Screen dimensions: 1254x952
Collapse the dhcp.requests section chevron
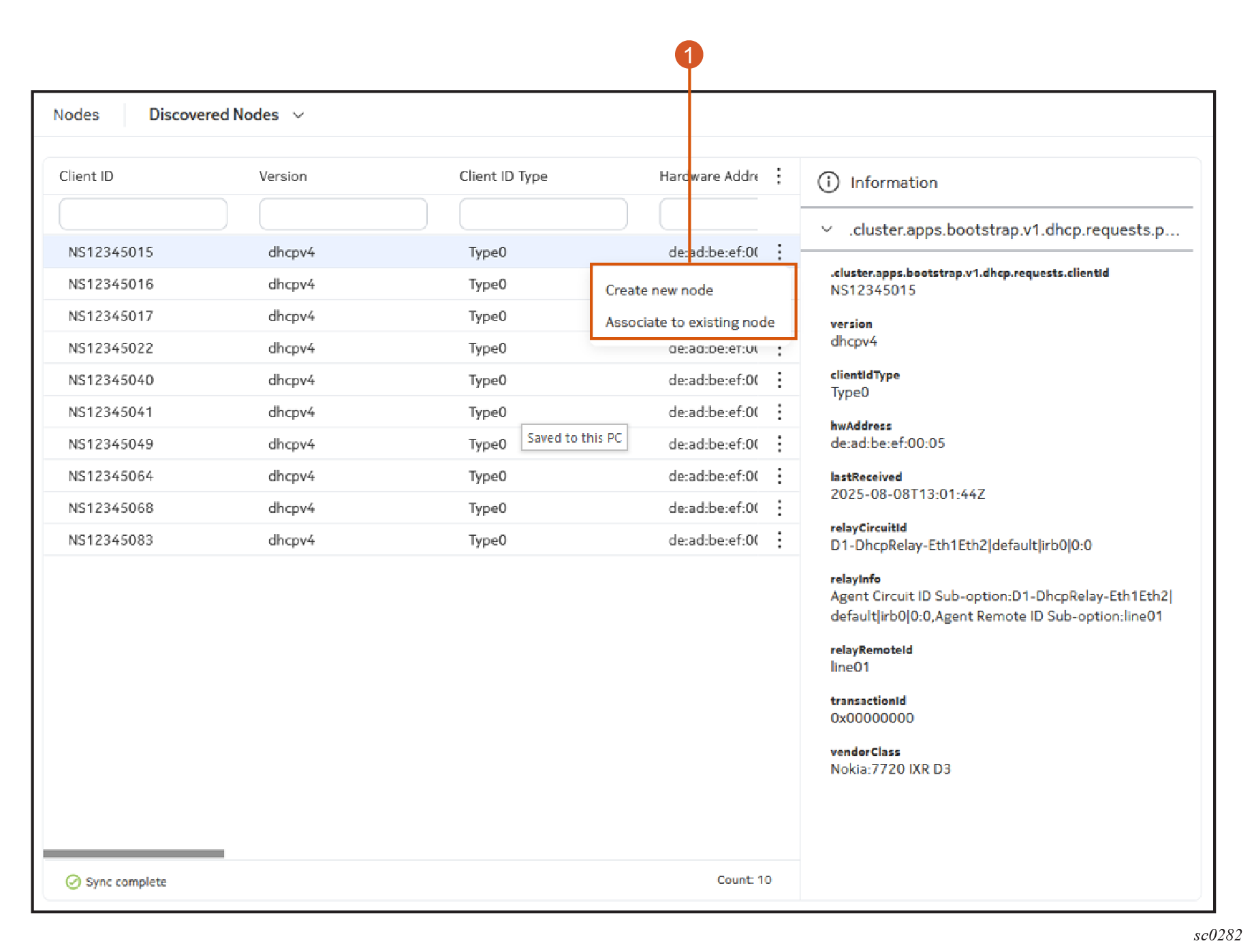827,229
